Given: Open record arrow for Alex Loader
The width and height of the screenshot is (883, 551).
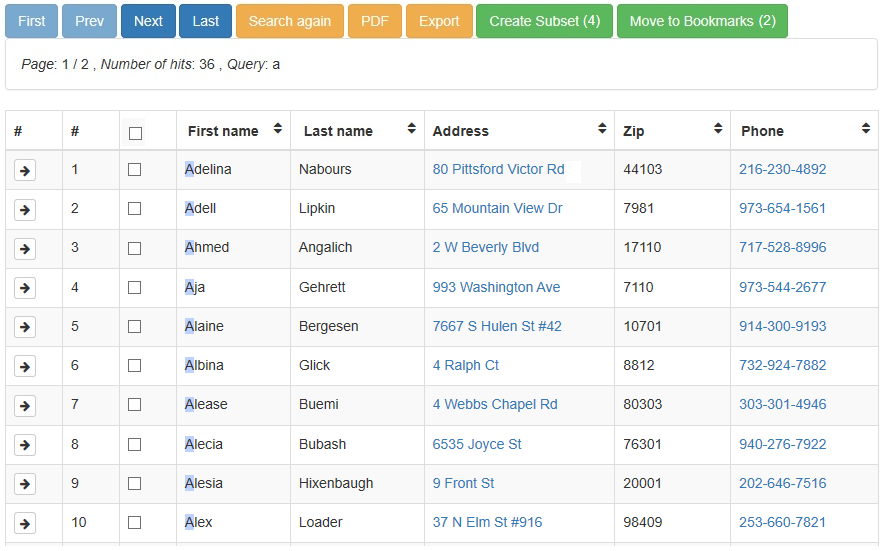Looking at the screenshot, I should pyautogui.click(x=25, y=523).
